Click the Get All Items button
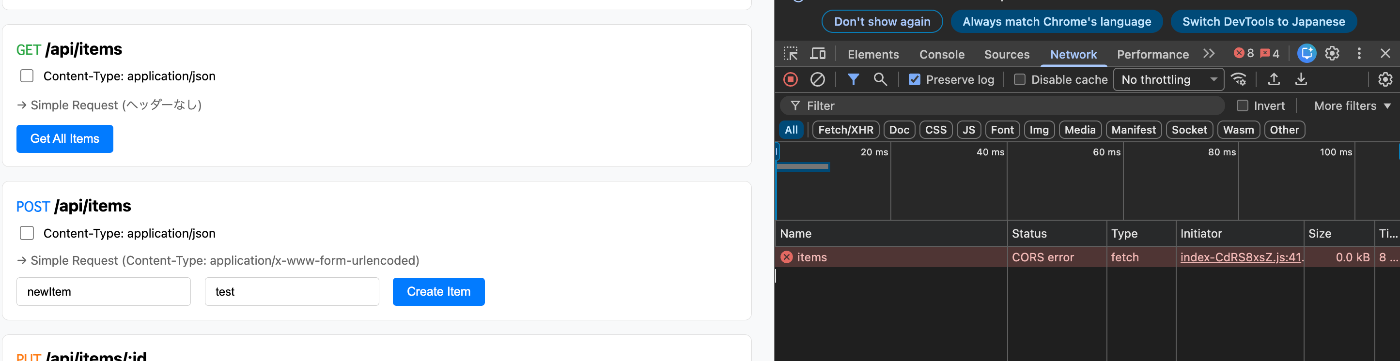 [65, 139]
